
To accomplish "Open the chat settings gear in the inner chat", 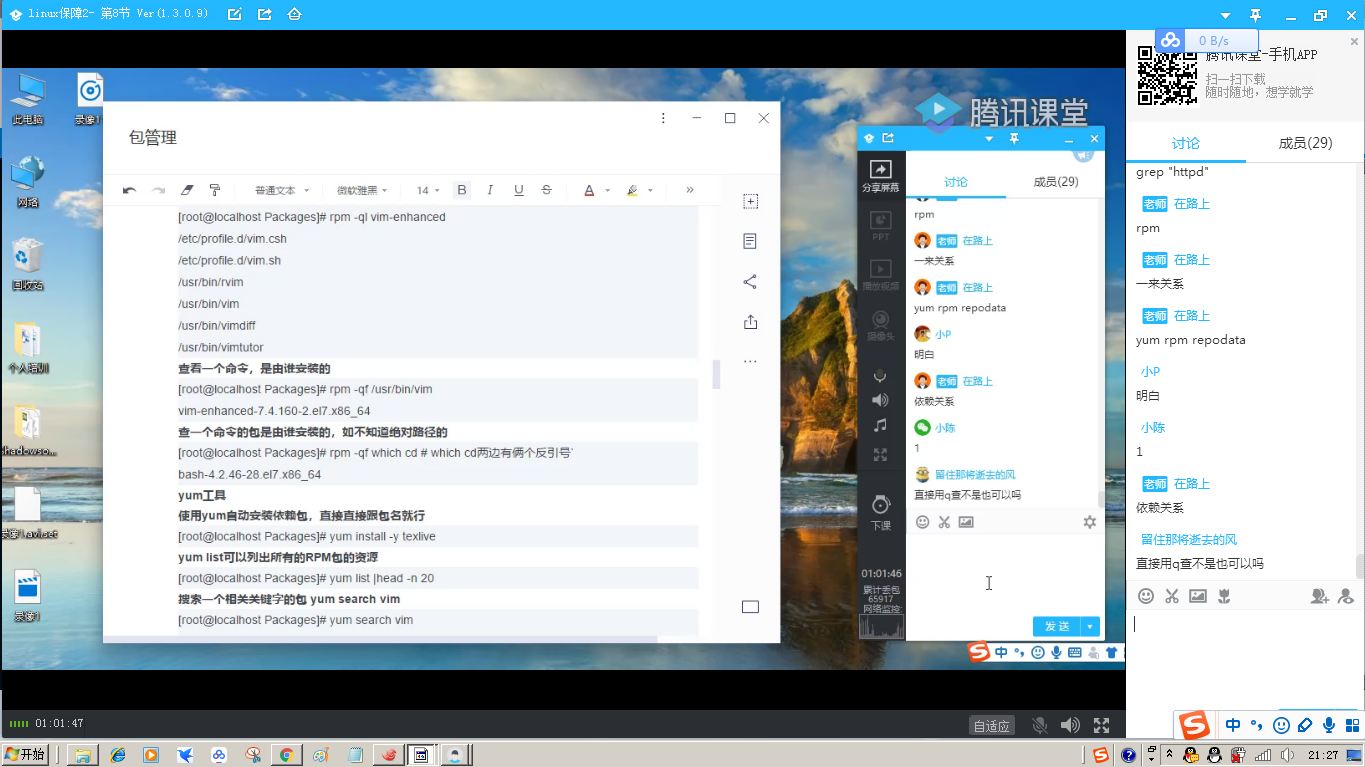I will tap(1089, 522).
